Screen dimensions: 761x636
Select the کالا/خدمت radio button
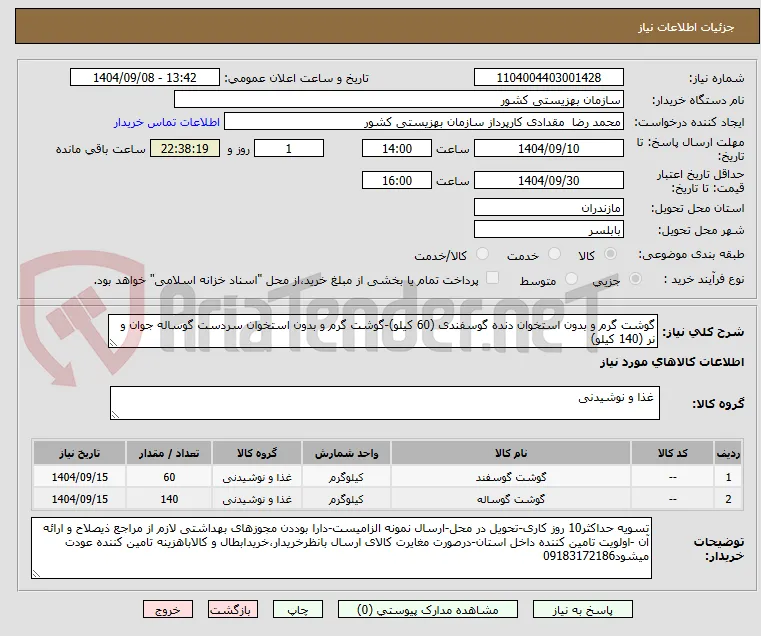coord(482,254)
